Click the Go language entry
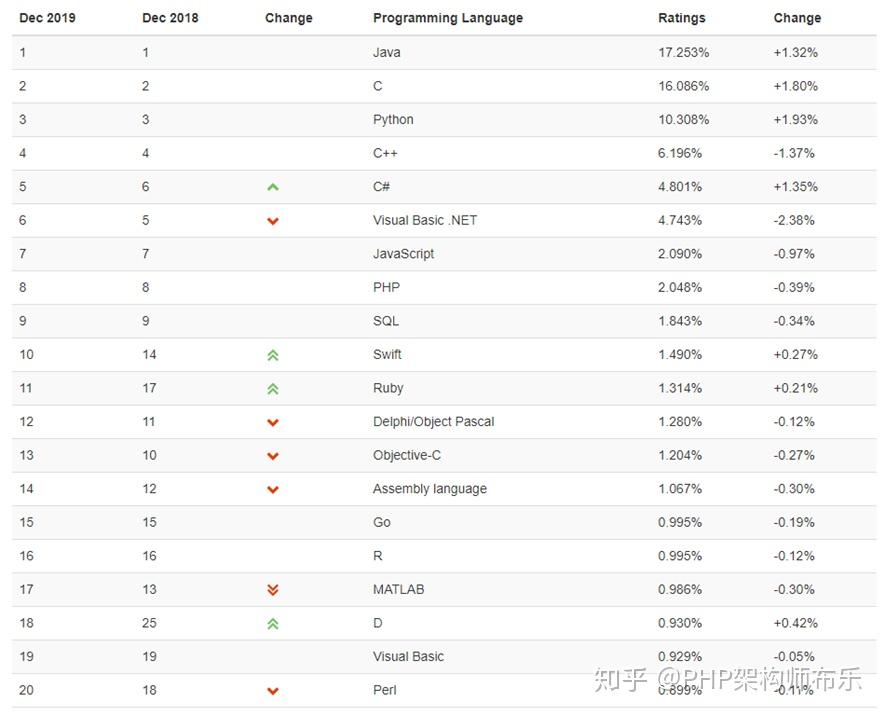Viewport: 885px width, 716px height. point(381,522)
